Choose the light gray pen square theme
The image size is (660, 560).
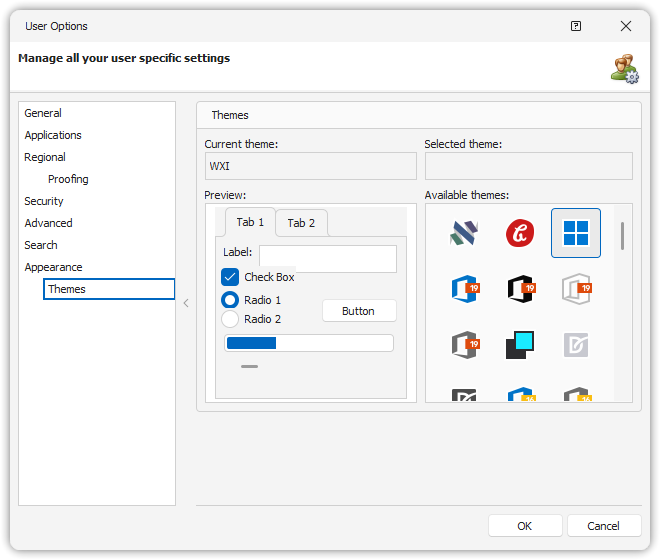(576, 345)
